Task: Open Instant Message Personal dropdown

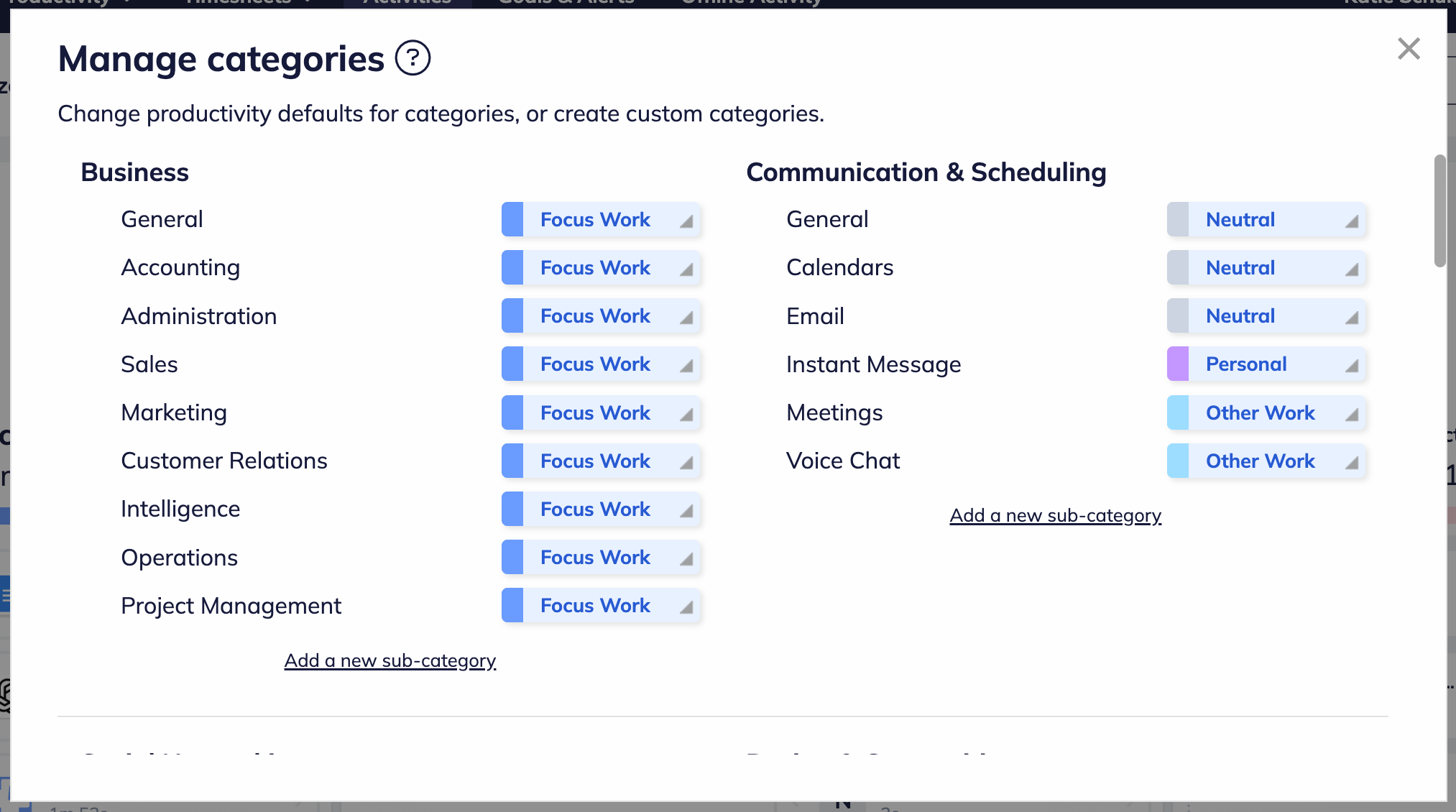Action: [x=1266, y=364]
